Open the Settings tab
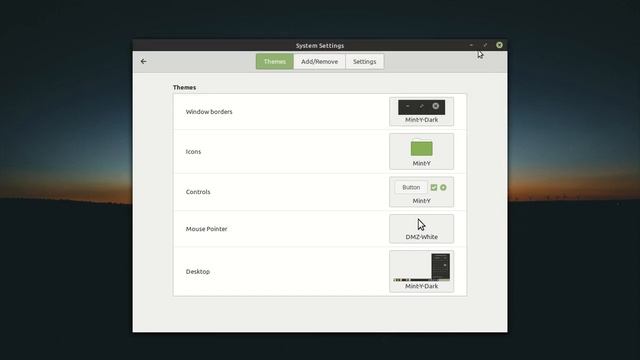640x360 pixels. tap(364, 62)
